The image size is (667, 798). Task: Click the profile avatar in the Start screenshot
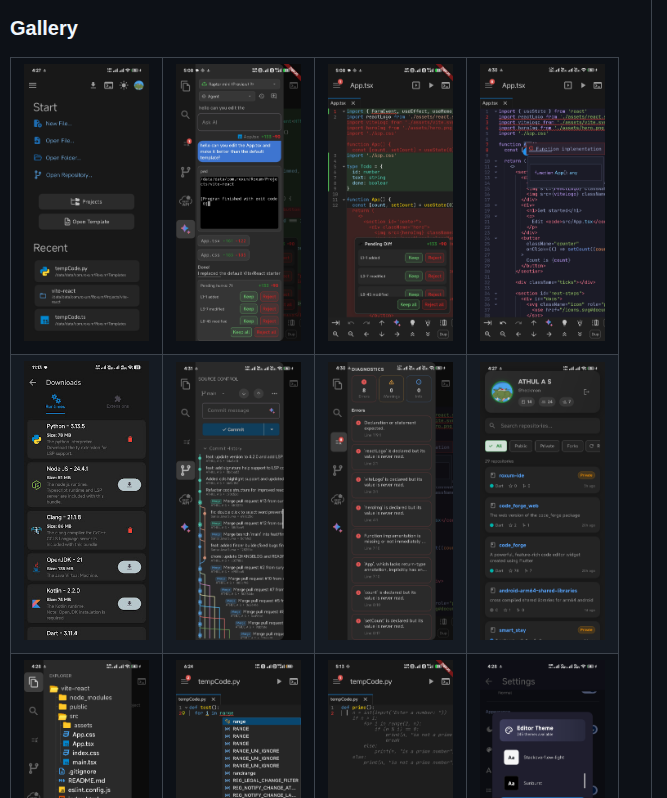[138, 86]
